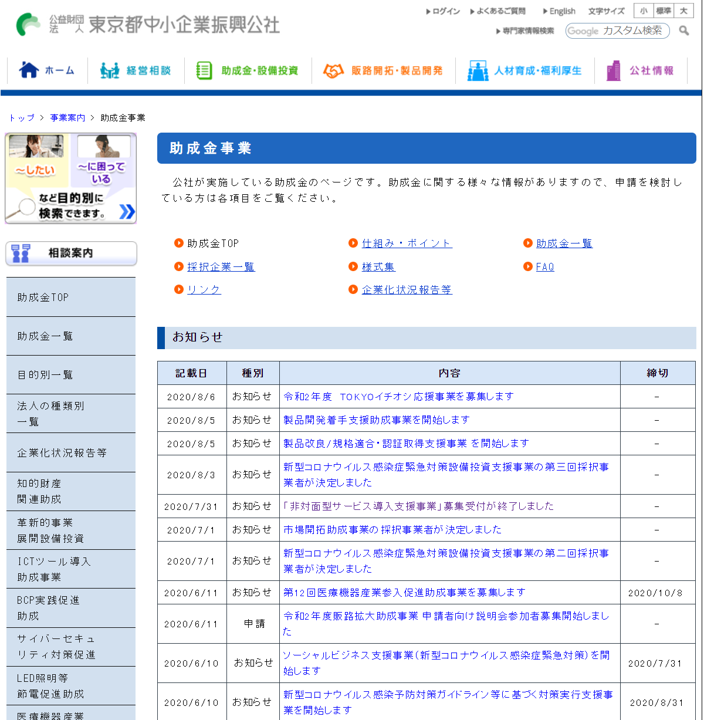Set text size to 標準
The height and width of the screenshot is (720, 704).
click(x=663, y=11)
